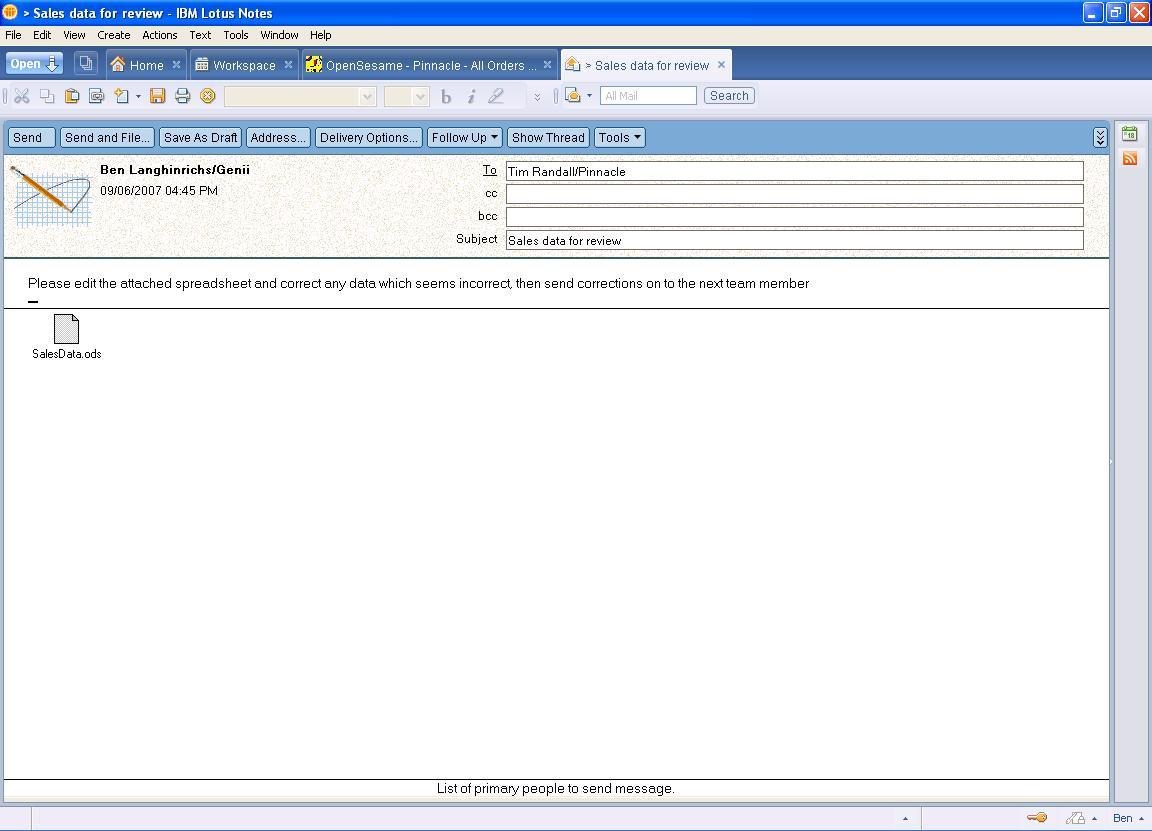Switch to the Workspace tab
Image resolution: width=1152 pixels, height=831 pixels.
243,65
